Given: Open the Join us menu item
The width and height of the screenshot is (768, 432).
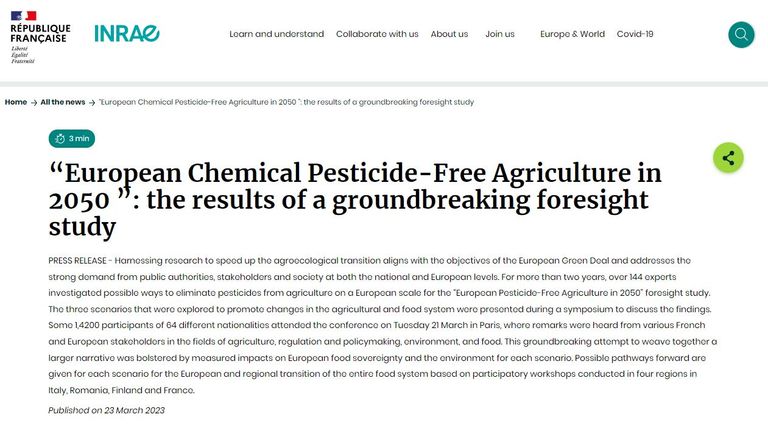Looking at the screenshot, I should [500, 34].
